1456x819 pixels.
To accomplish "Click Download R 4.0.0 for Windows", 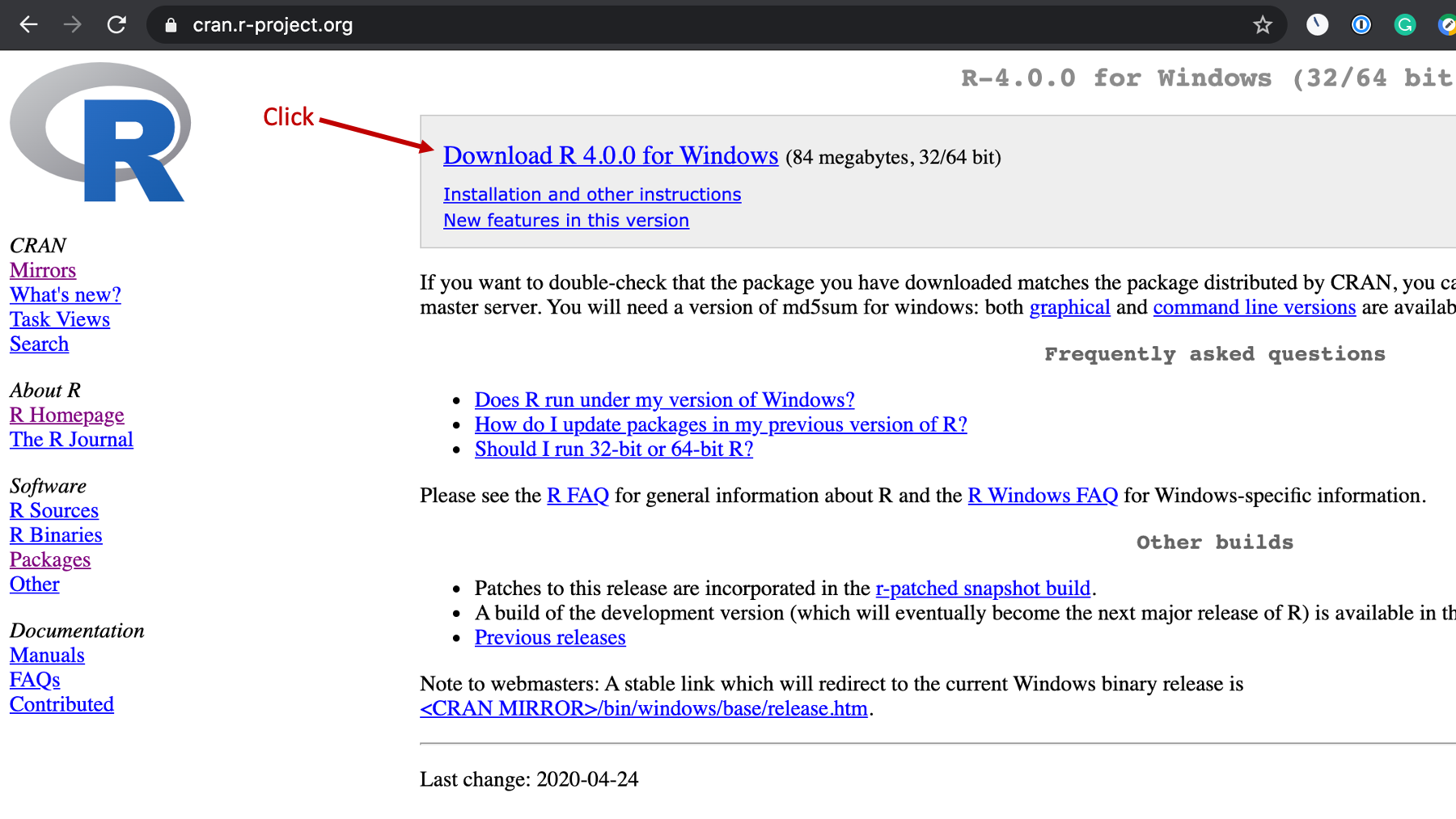I will click(611, 155).
